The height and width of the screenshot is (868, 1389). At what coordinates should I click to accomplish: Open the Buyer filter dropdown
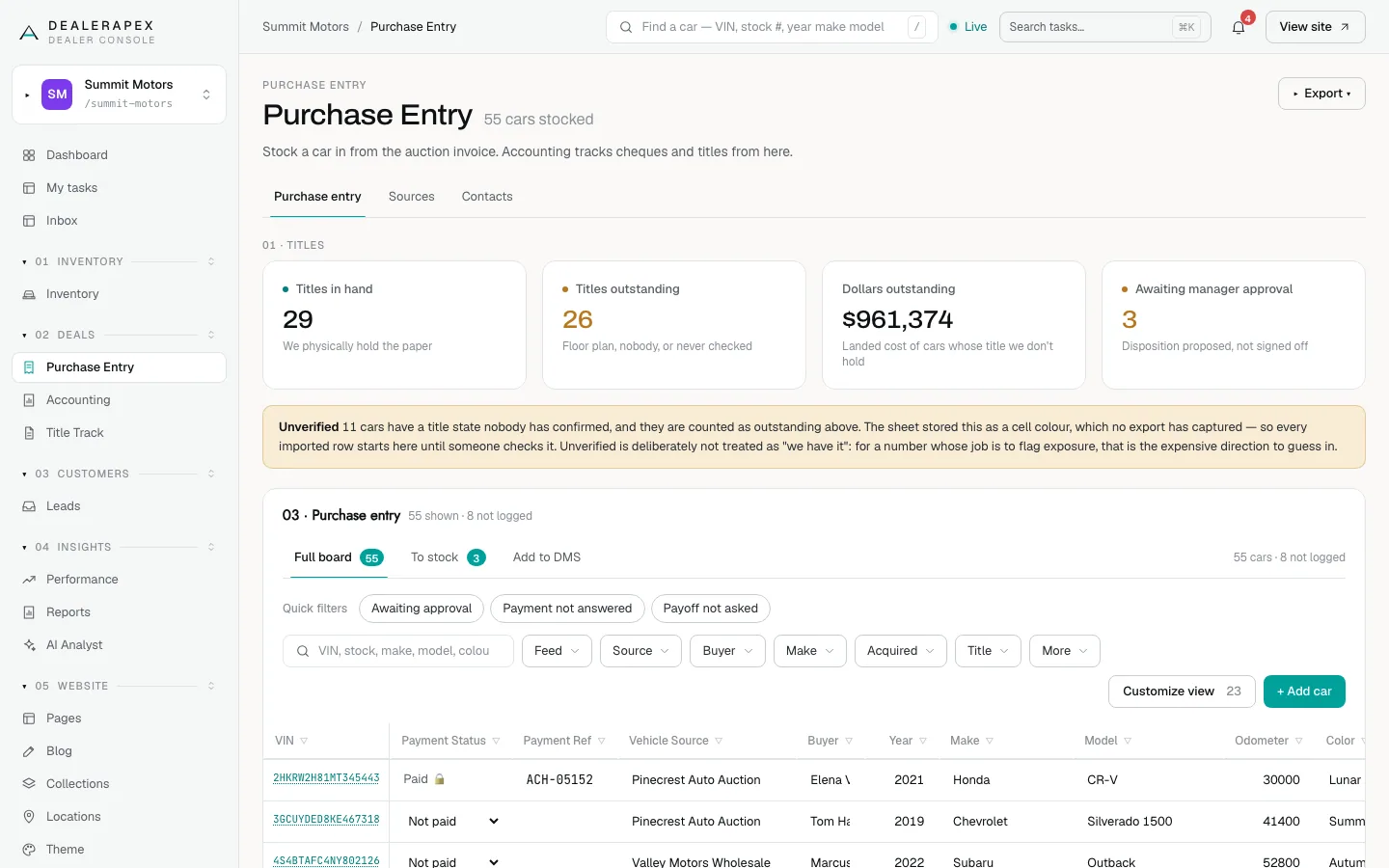pos(728,651)
